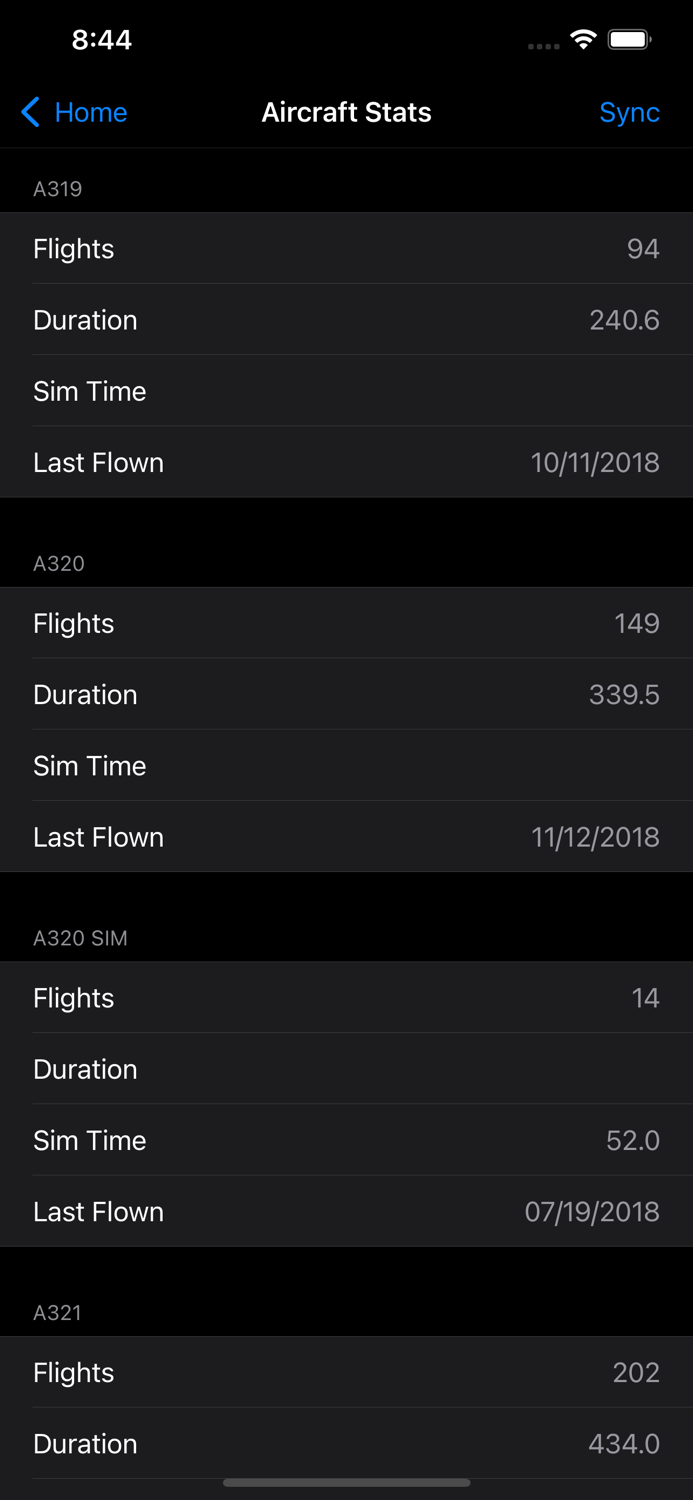Screen dimensions: 693x1500
Task: Tap Sim Time value 52.0
Action: point(632,1140)
